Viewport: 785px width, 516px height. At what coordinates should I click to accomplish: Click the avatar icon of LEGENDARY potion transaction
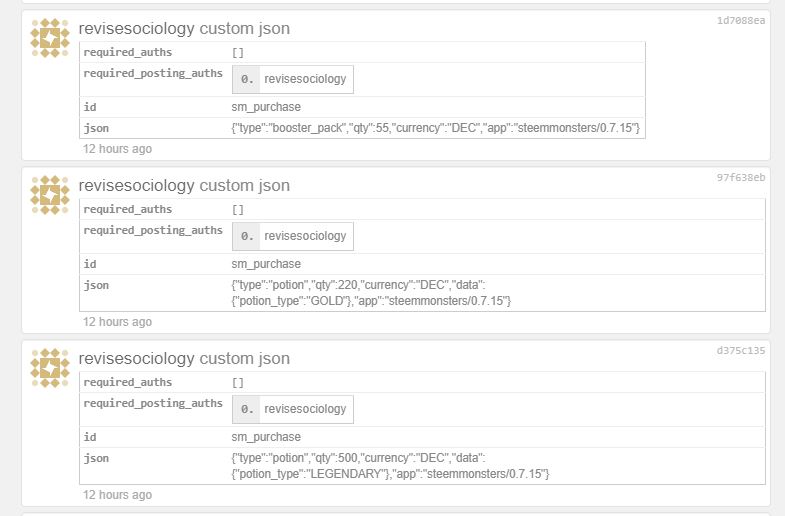point(50,368)
